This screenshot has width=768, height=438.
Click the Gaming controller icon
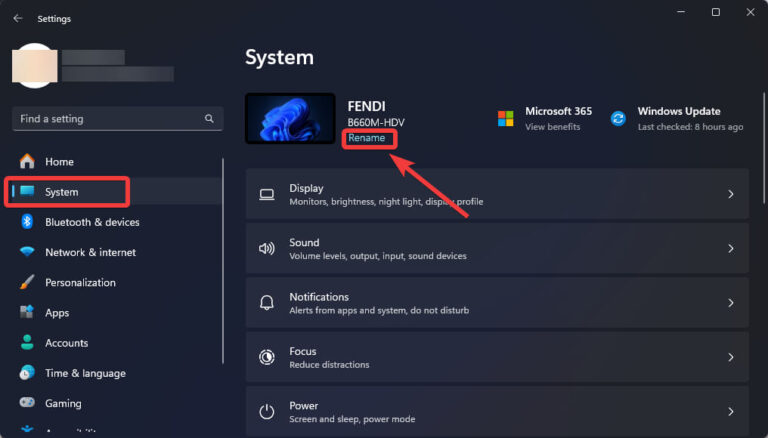[x=27, y=403]
